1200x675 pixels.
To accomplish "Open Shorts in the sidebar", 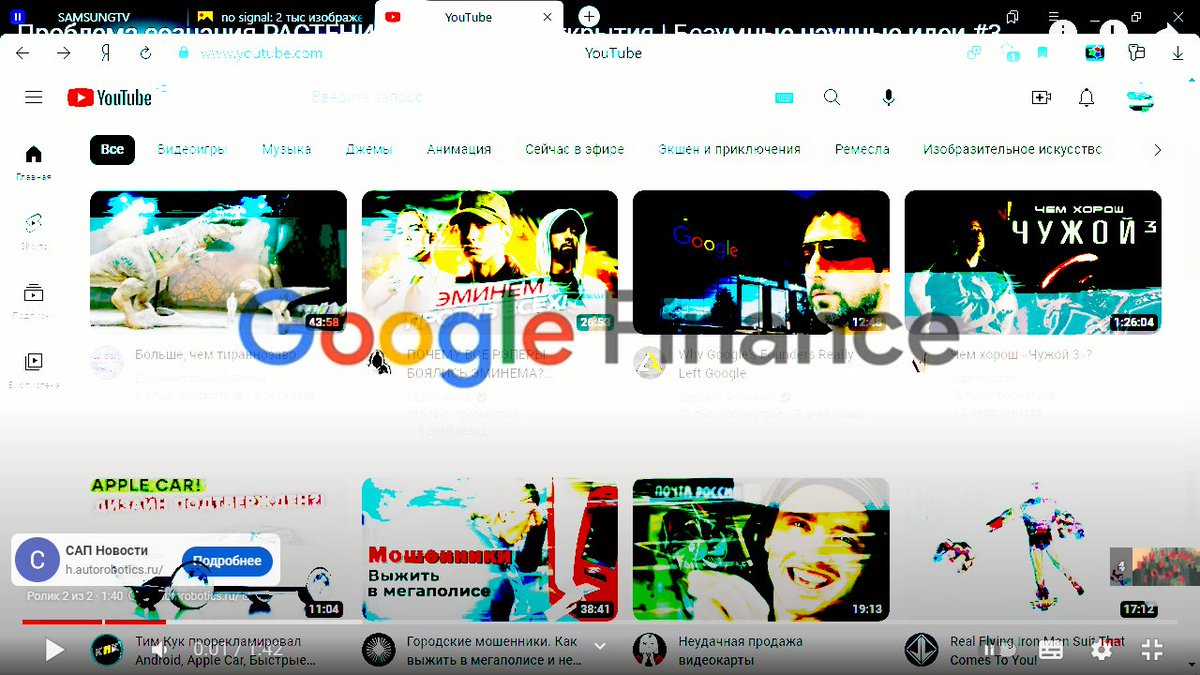I will click(34, 230).
